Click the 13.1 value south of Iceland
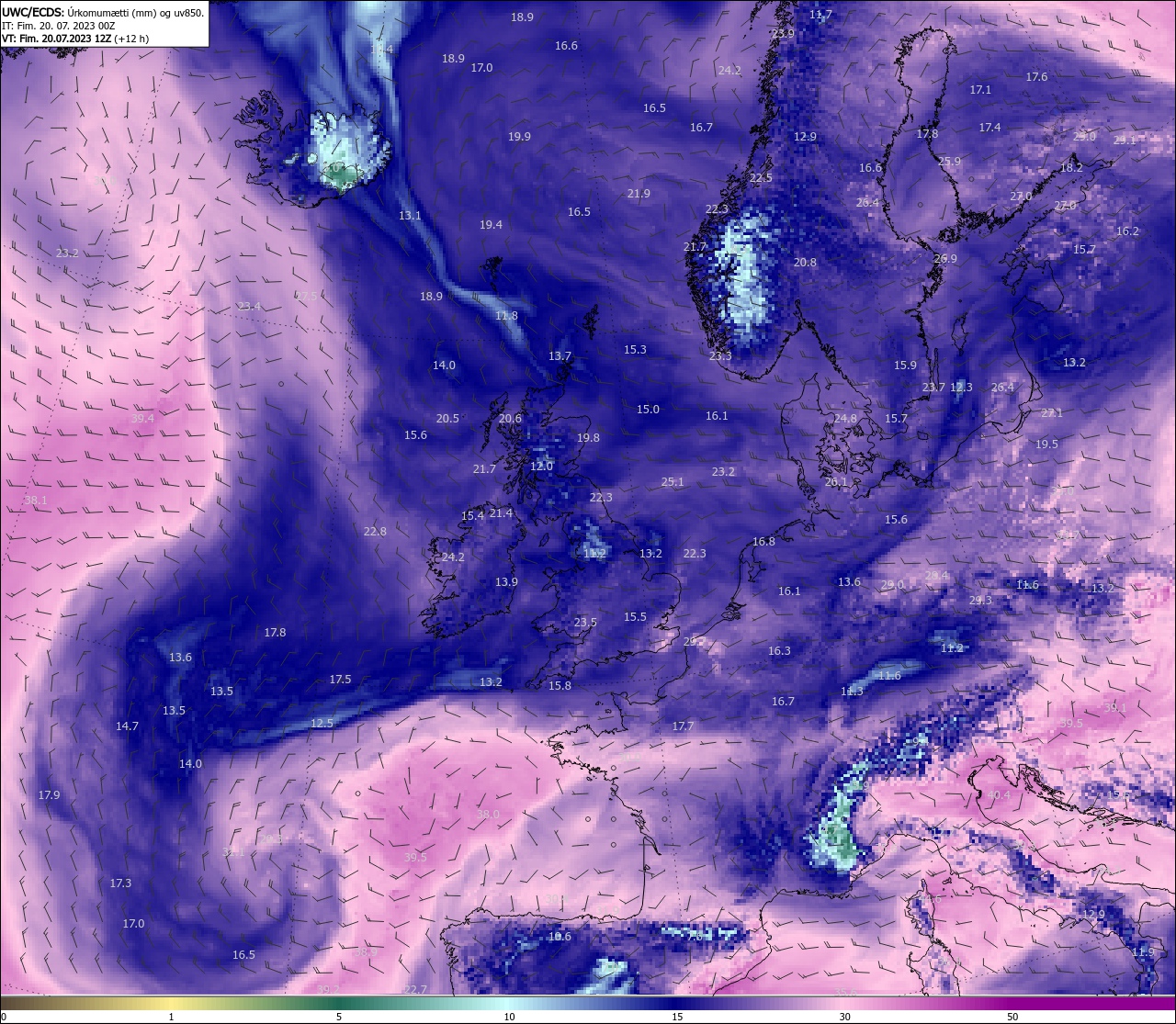Viewport: 1176px width, 1024px height. pyautogui.click(x=410, y=216)
